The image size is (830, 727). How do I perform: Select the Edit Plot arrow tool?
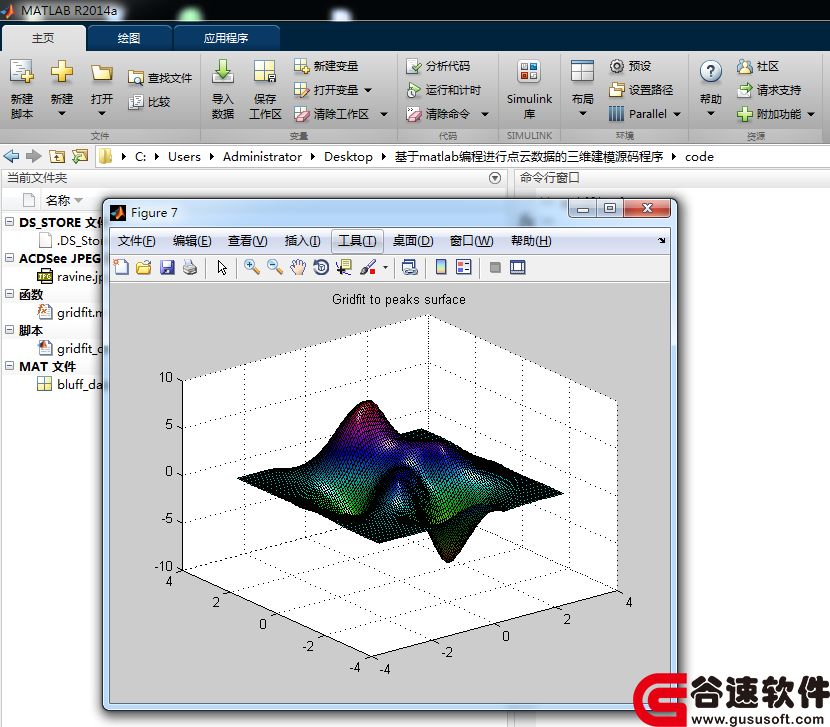point(222,267)
